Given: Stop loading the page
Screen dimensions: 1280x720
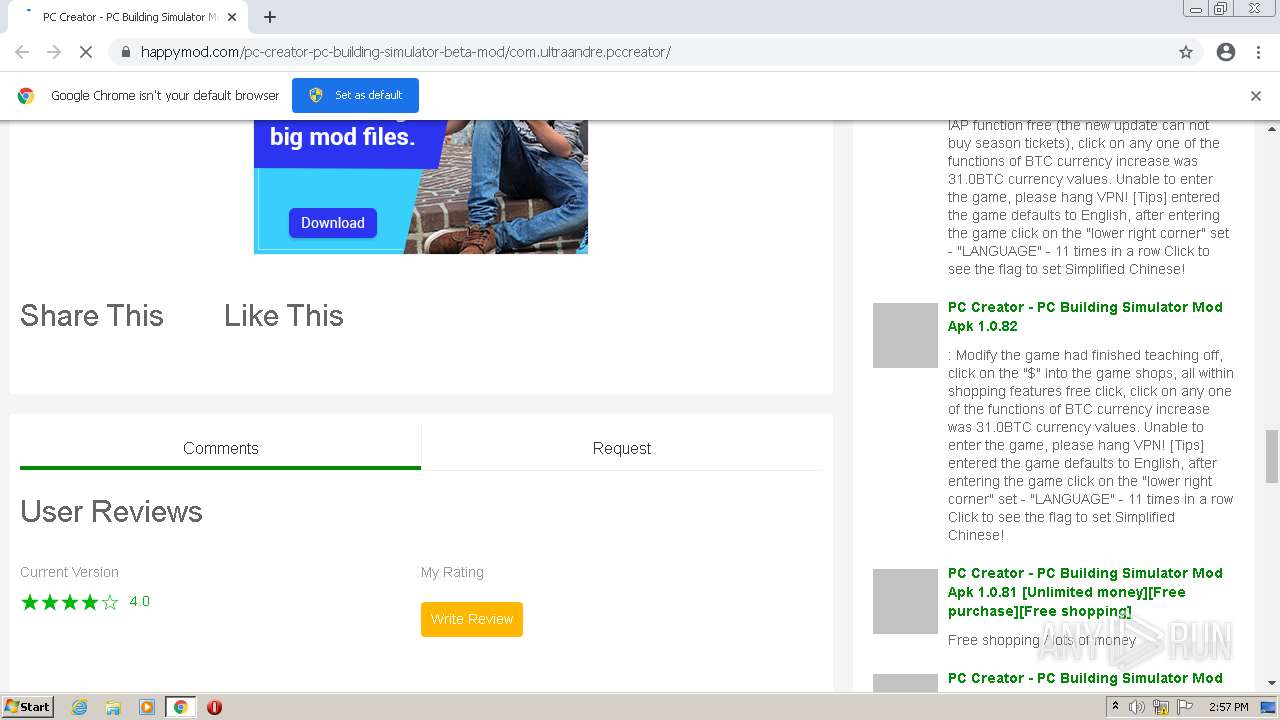Looking at the screenshot, I should [x=86, y=52].
